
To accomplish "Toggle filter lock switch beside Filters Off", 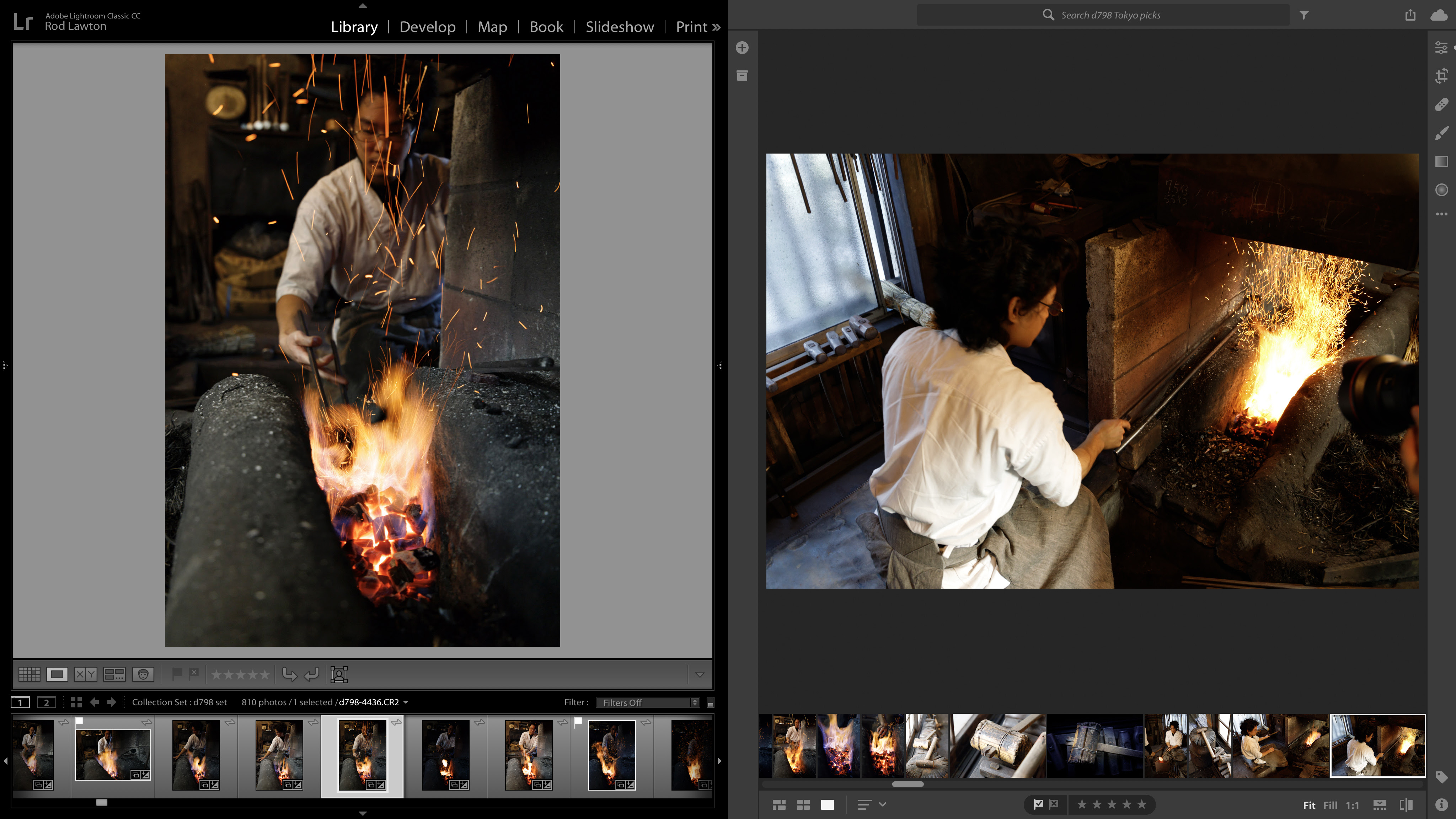I will tap(711, 702).
